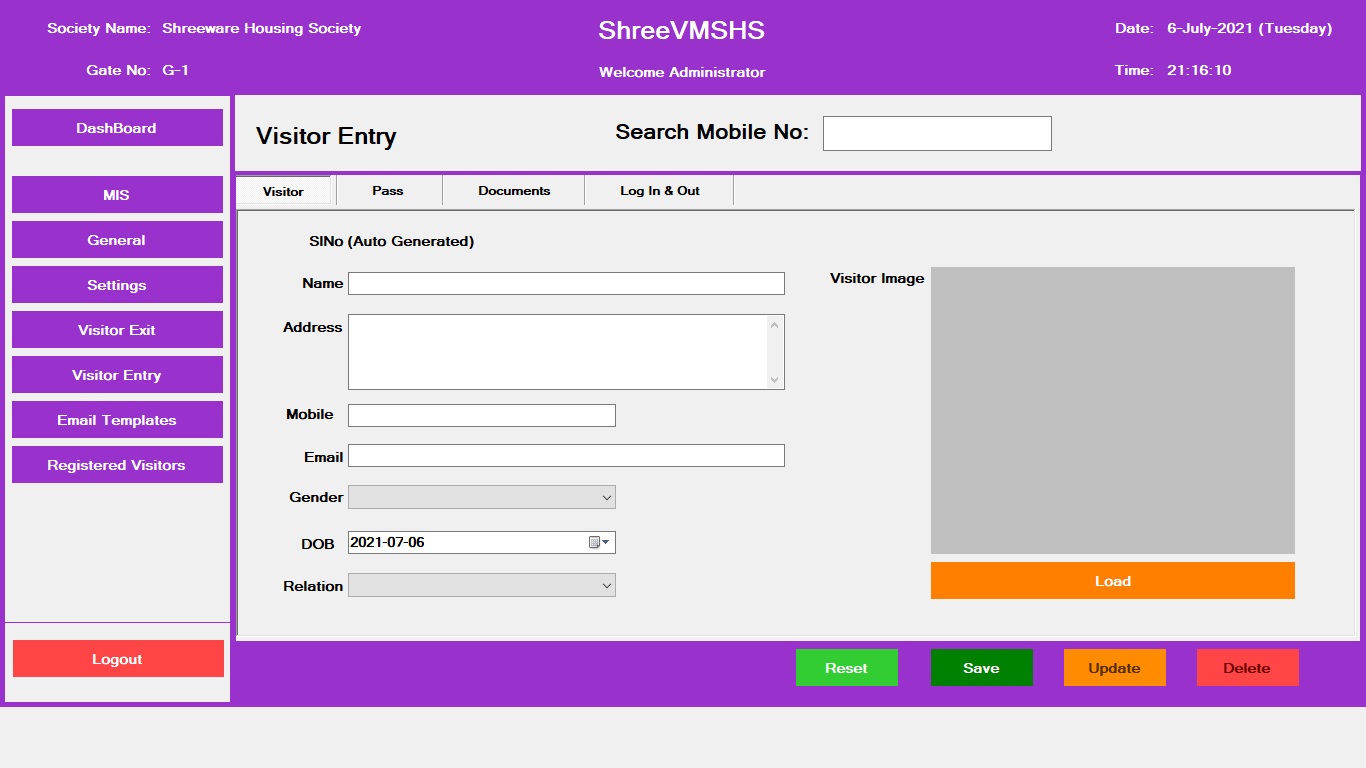Click the ShreeVMSHS title text
1366x768 pixels.
pyautogui.click(x=682, y=31)
